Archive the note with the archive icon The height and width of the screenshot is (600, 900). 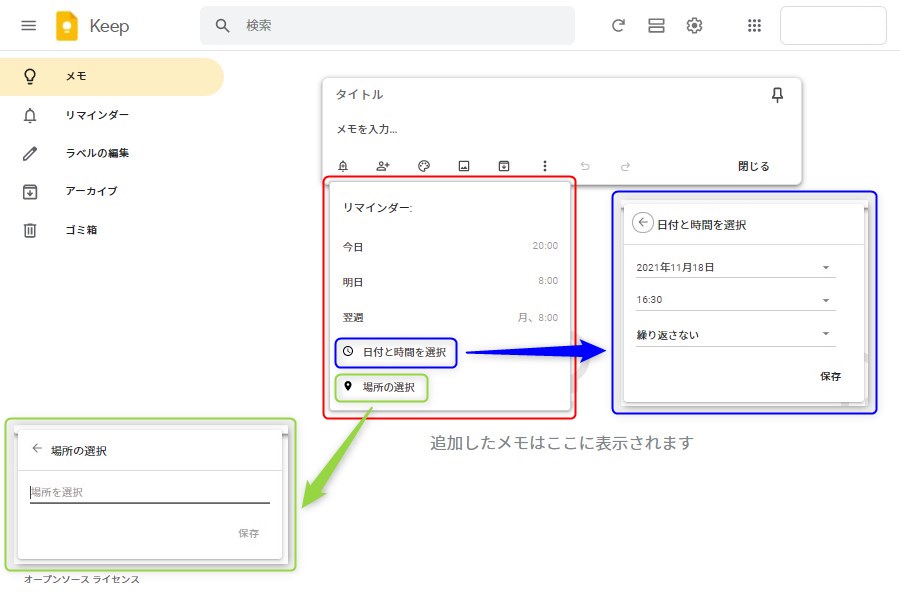(504, 167)
